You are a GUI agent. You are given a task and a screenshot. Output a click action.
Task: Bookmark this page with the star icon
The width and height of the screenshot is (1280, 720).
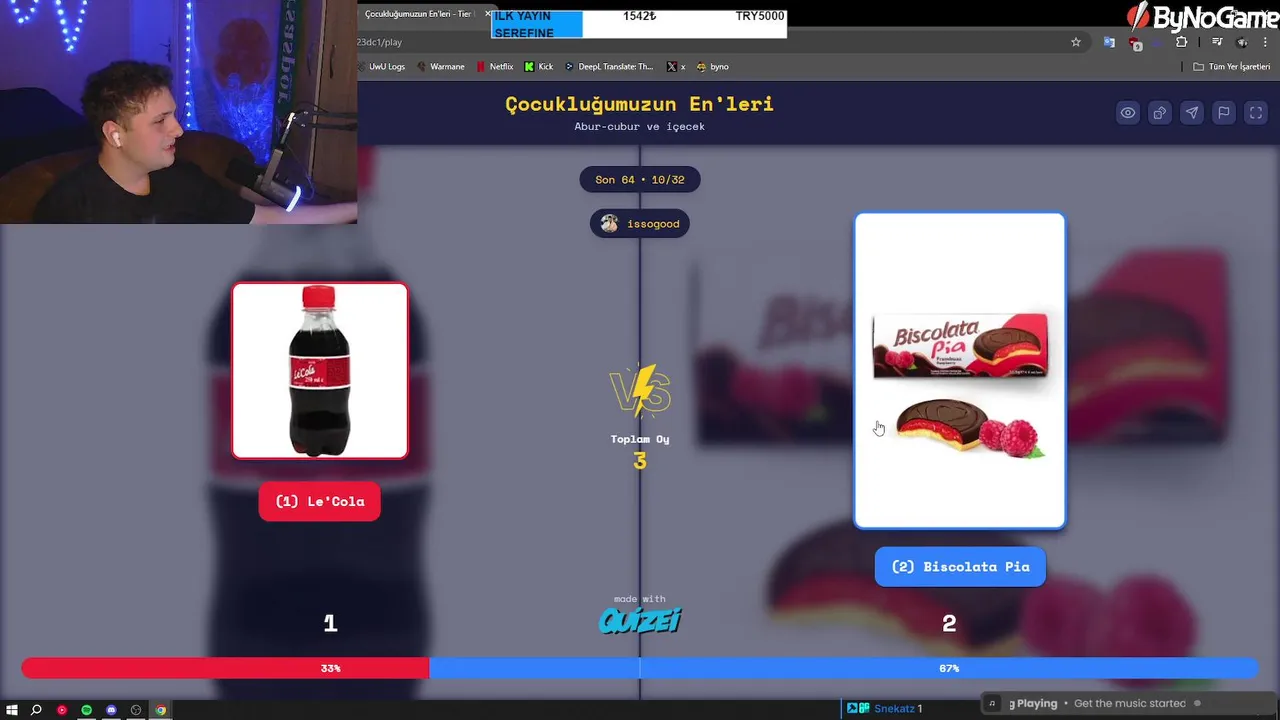[1076, 42]
